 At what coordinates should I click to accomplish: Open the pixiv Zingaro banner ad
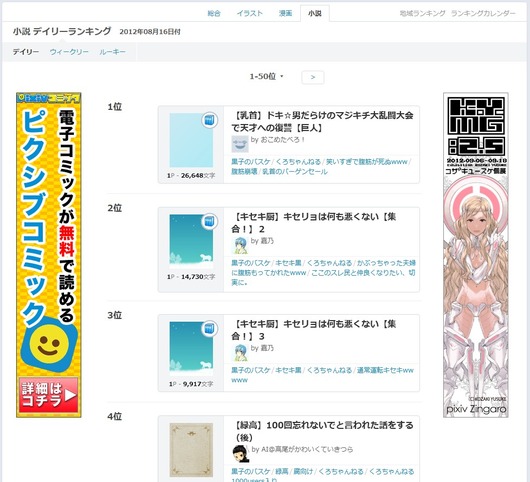(476, 255)
